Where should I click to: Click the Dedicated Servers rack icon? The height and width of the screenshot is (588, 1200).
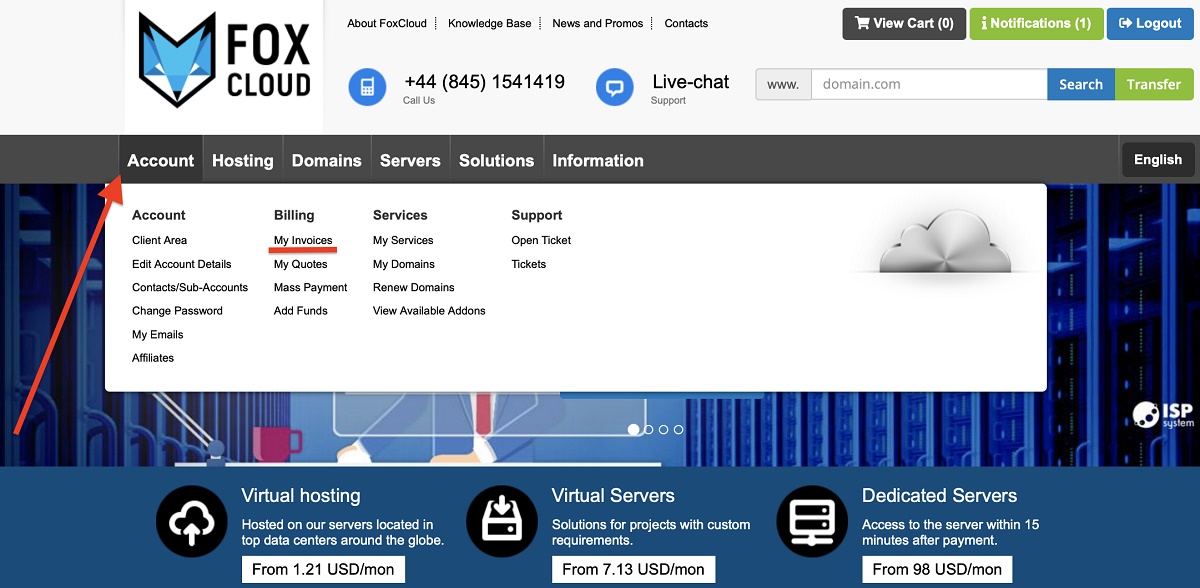811,520
